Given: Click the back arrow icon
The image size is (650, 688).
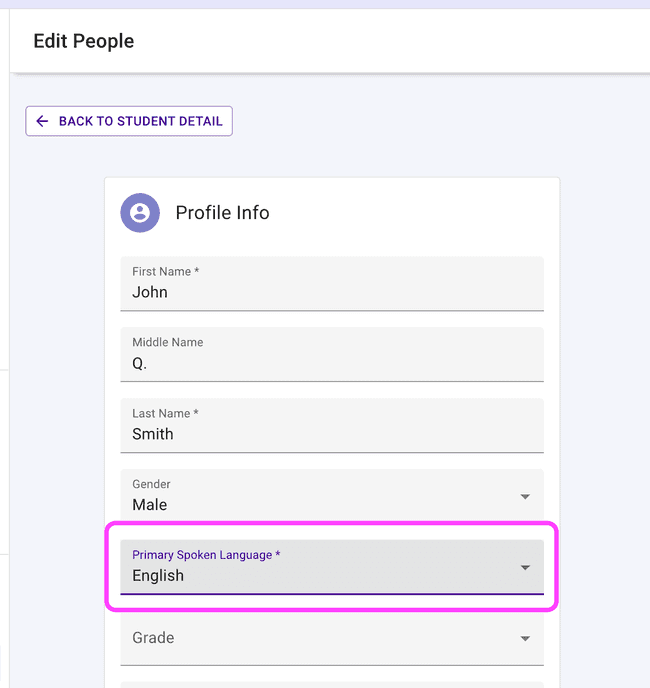Looking at the screenshot, I should click(42, 121).
